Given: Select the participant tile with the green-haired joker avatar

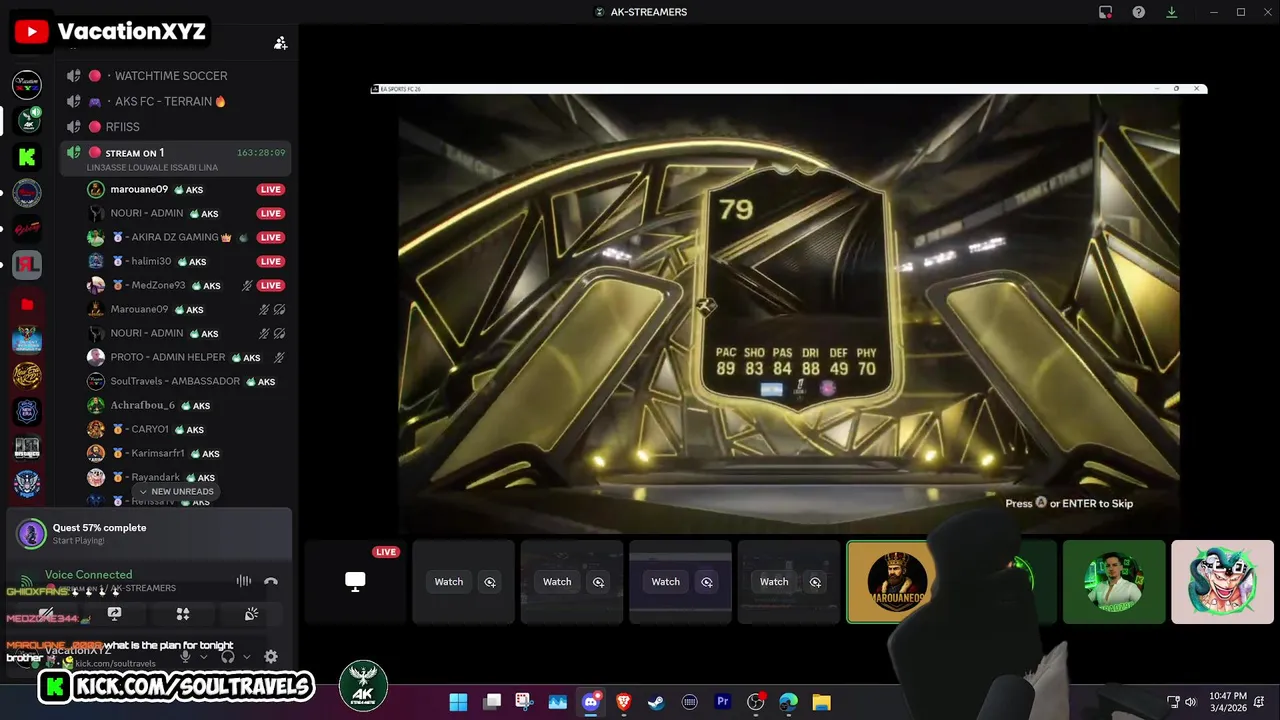Looking at the screenshot, I should click(1222, 582).
